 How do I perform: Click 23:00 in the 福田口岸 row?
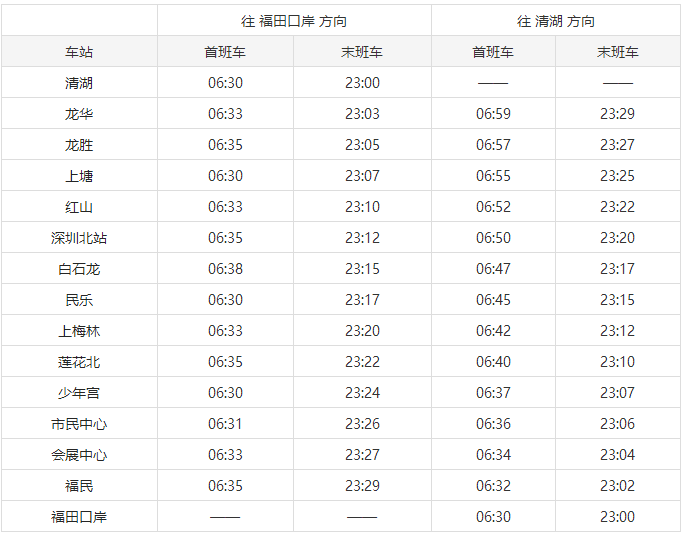[617, 517]
